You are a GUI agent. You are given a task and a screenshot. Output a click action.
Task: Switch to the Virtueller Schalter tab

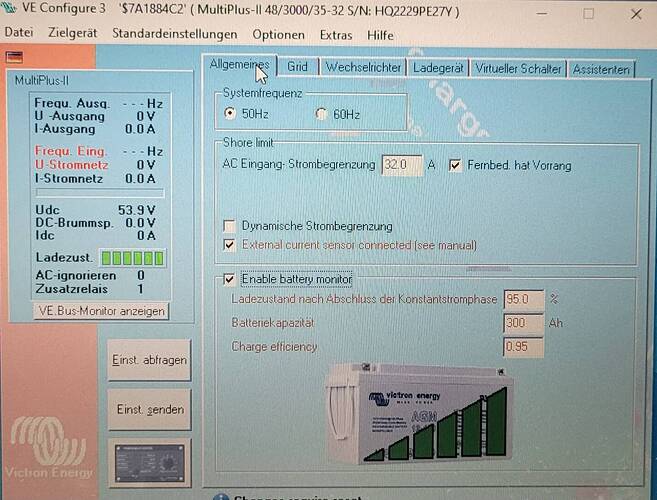(x=518, y=69)
